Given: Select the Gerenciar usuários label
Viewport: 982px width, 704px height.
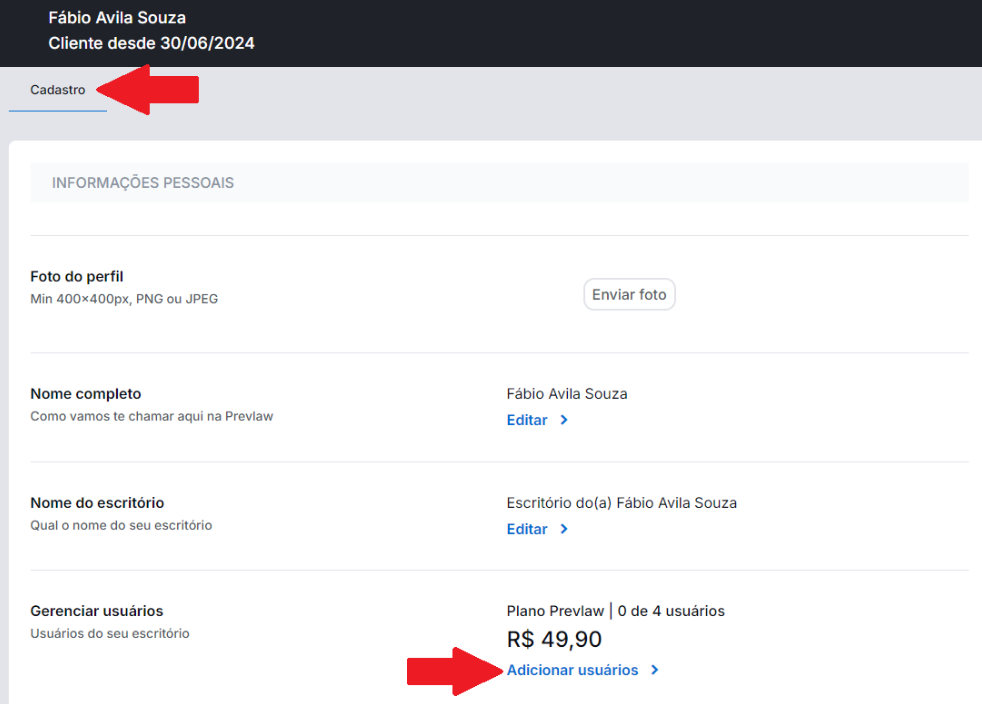Looking at the screenshot, I should click(x=96, y=611).
